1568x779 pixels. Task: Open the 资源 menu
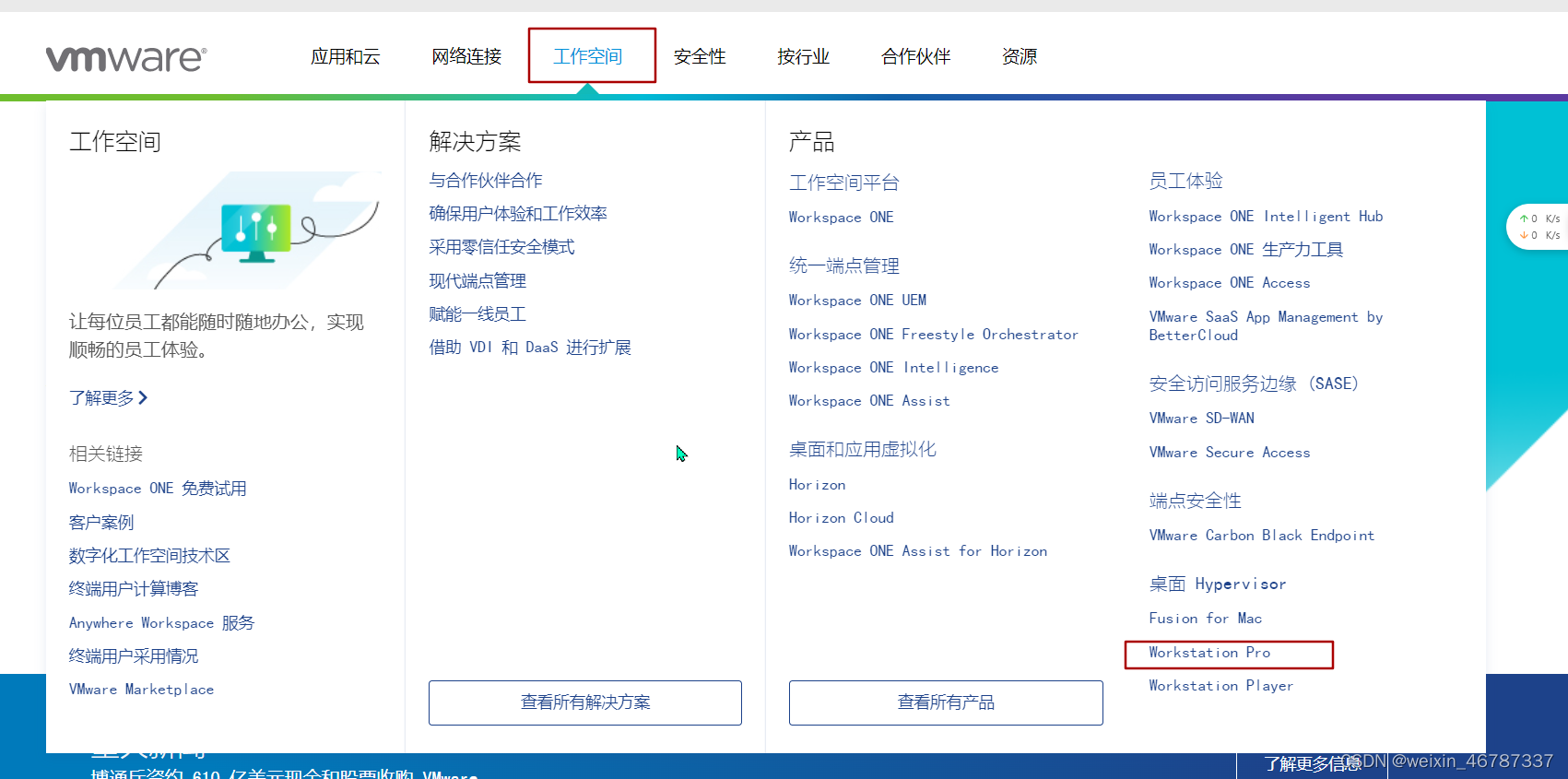(1020, 56)
